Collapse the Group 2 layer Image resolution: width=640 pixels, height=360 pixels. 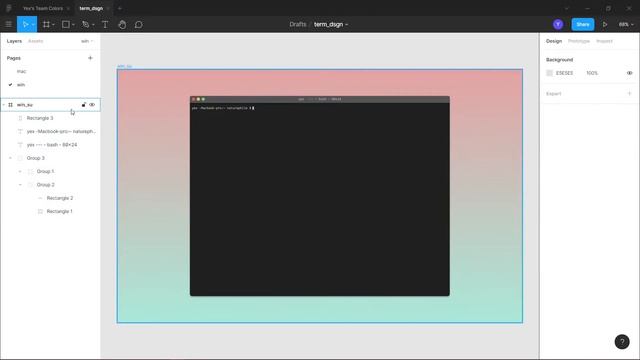[x=20, y=185]
